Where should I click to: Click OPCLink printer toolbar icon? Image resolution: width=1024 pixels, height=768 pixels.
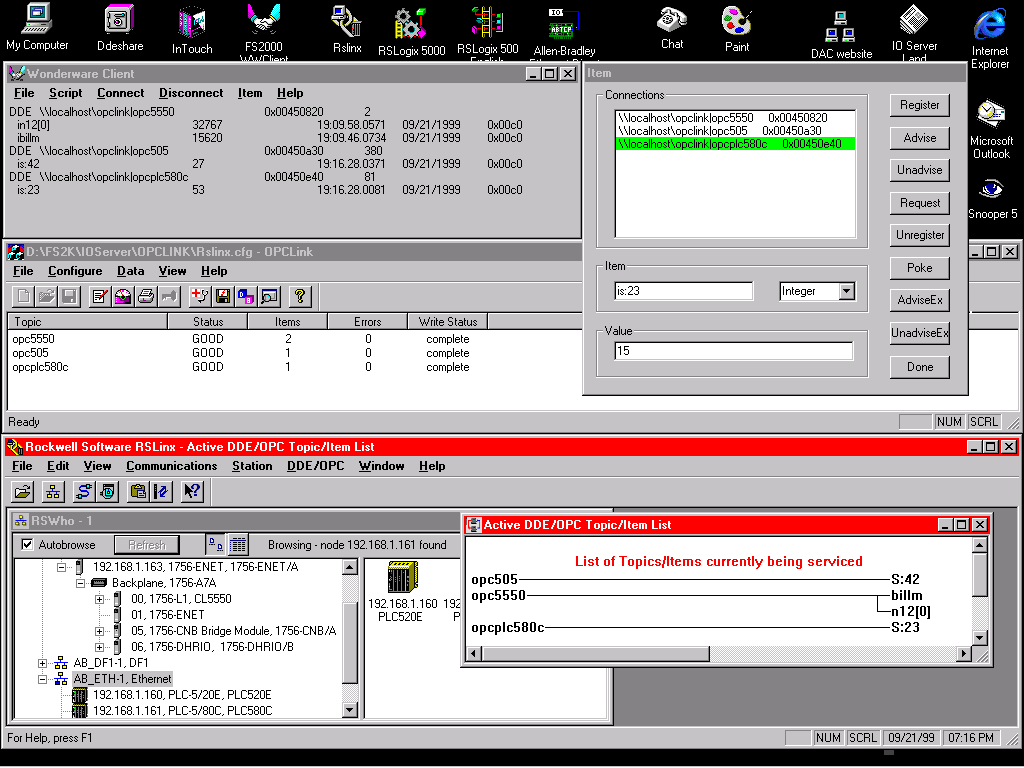146,296
